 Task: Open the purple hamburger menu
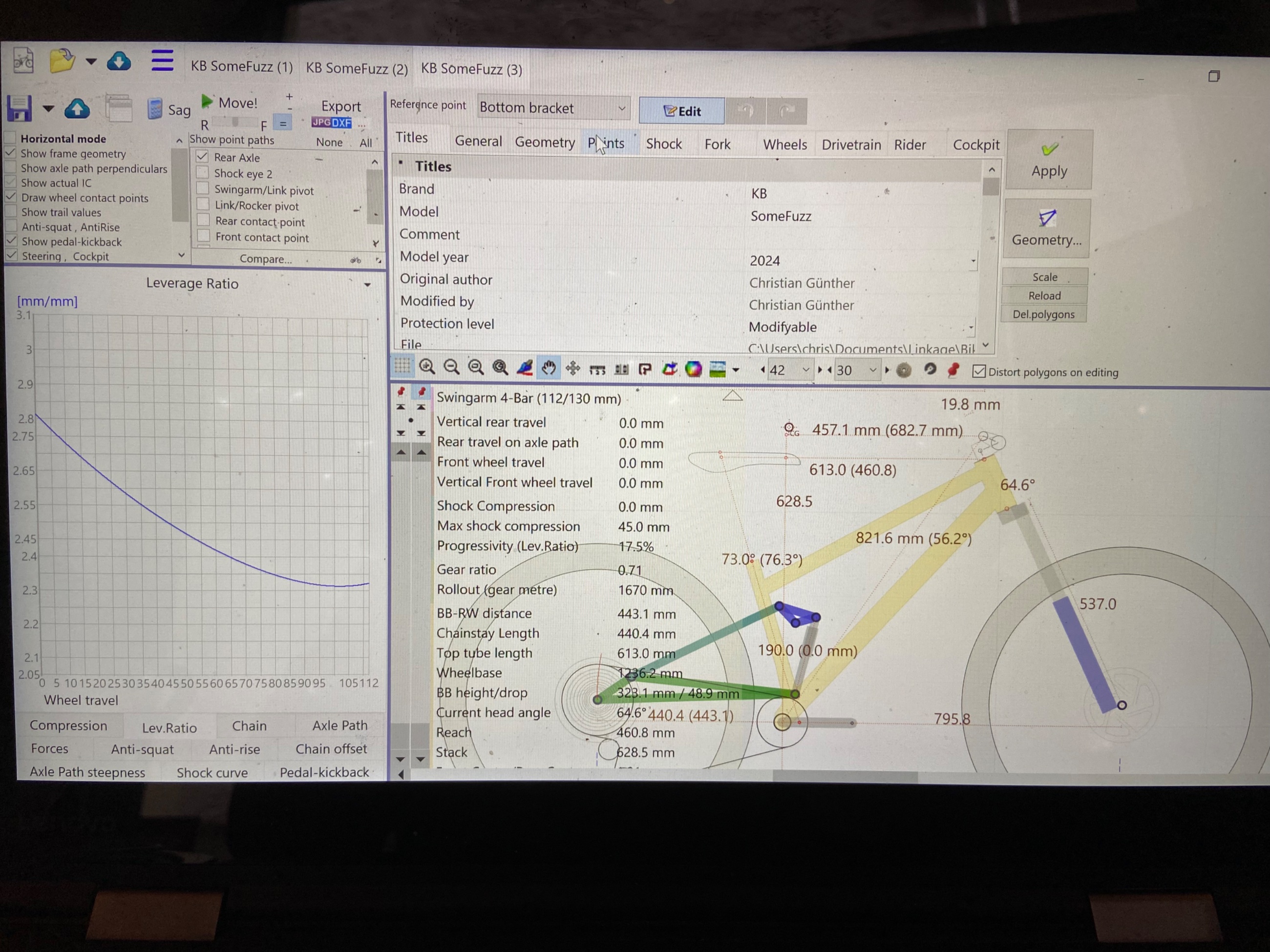[162, 60]
